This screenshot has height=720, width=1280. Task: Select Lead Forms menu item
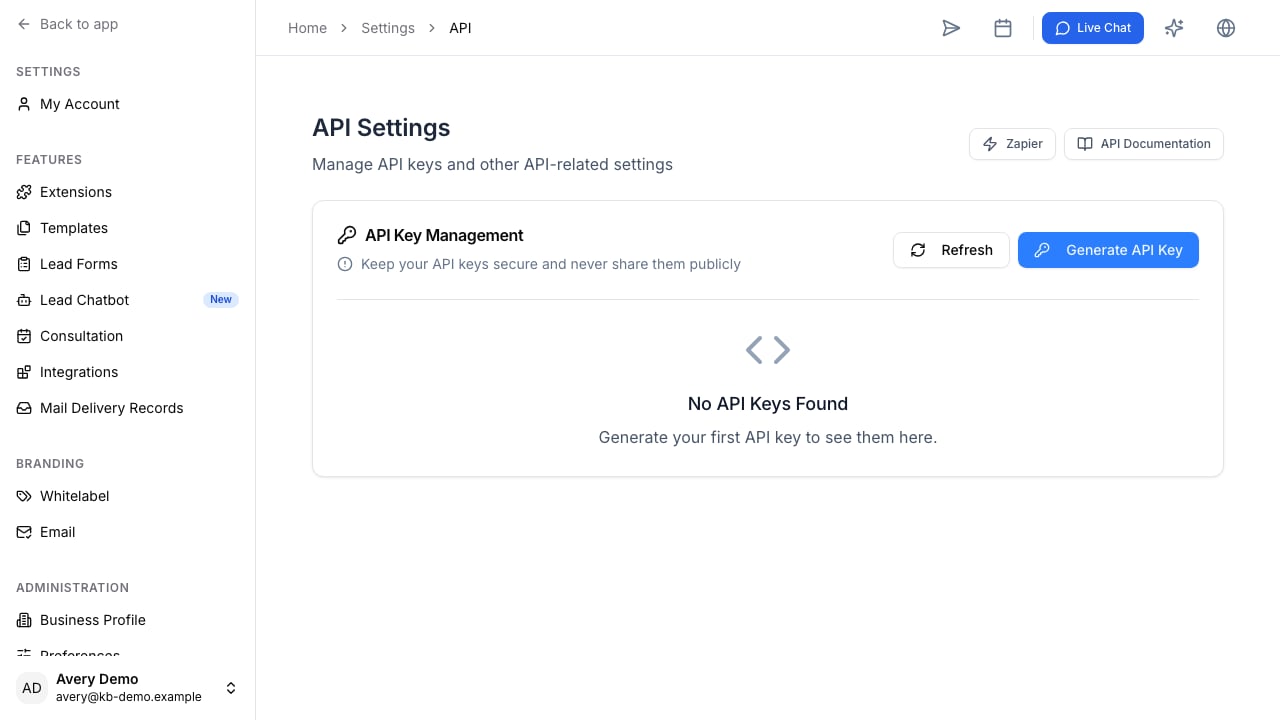click(128, 264)
